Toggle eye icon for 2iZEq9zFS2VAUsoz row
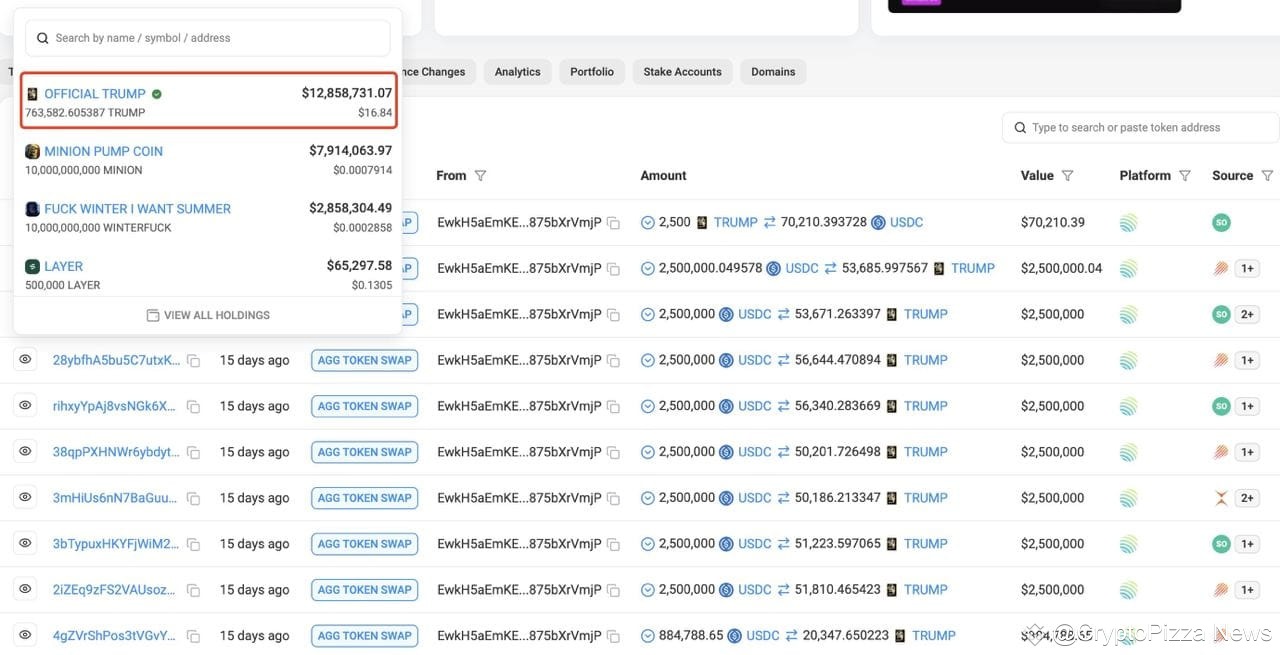The height and width of the screenshot is (655, 1280). click(25, 589)
